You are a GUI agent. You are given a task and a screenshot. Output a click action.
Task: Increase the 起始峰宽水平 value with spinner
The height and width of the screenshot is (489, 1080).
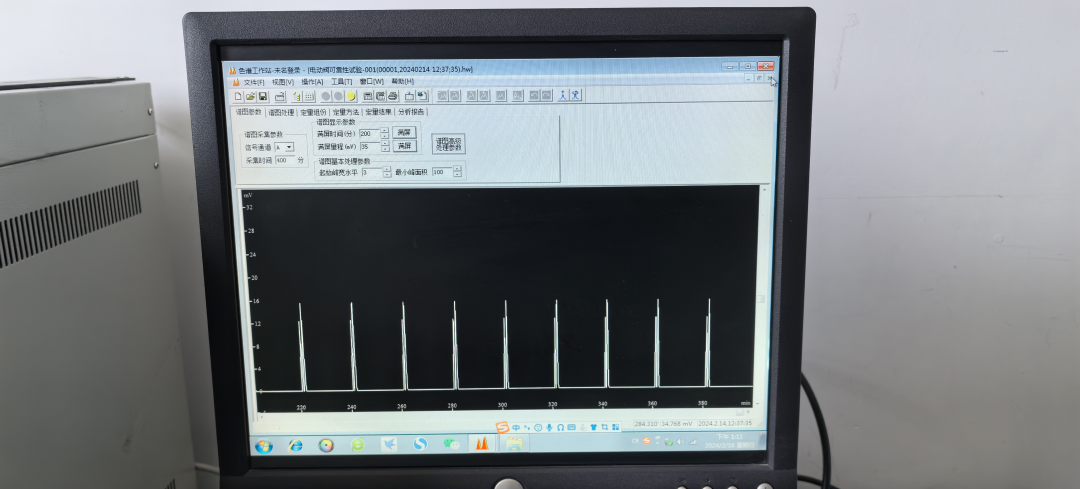coord(387,169)
